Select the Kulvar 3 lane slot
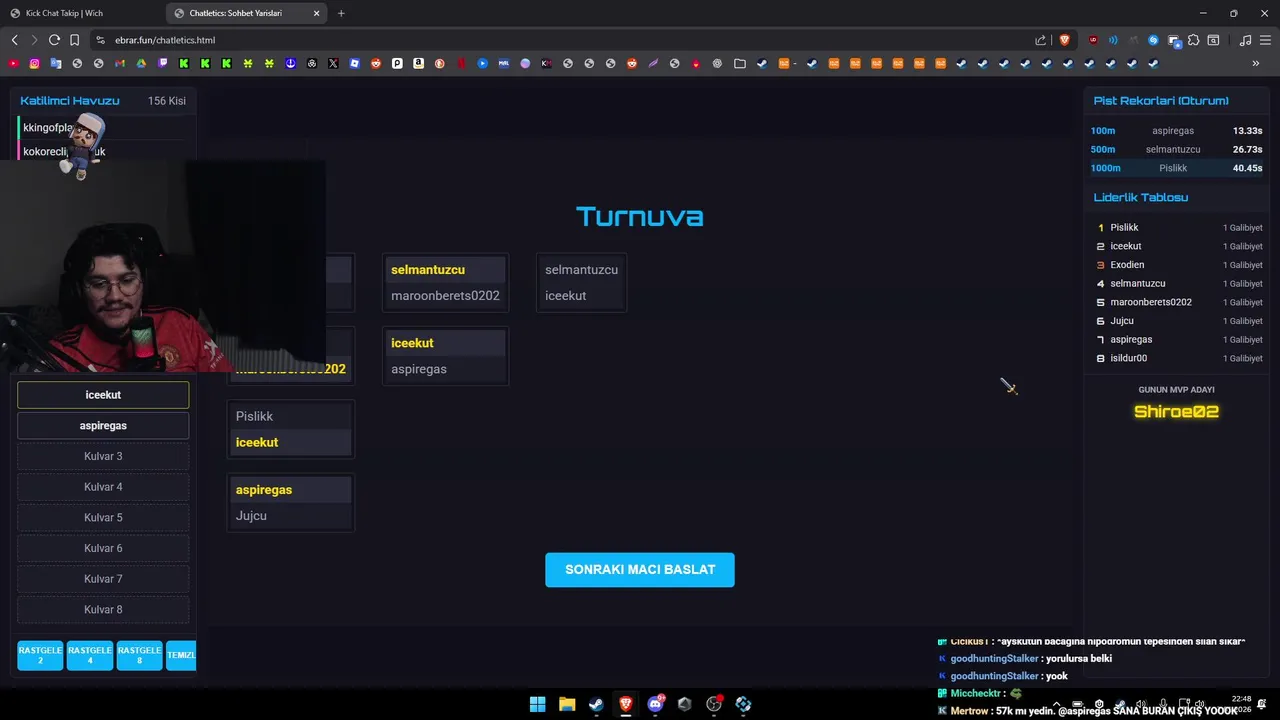 [103, 456]
